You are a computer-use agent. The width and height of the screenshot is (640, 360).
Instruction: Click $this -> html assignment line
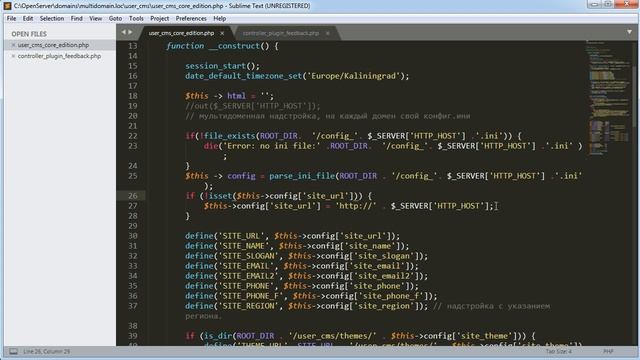(229, 96)
